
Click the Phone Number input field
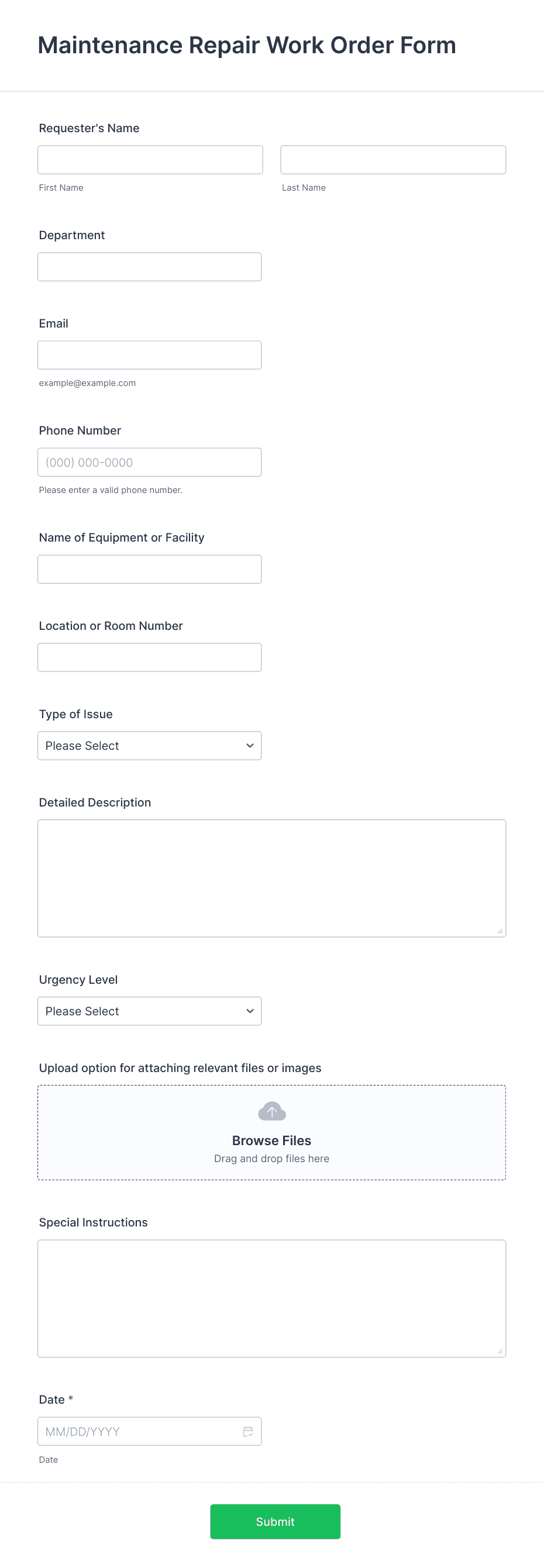(x=149, y=461)
